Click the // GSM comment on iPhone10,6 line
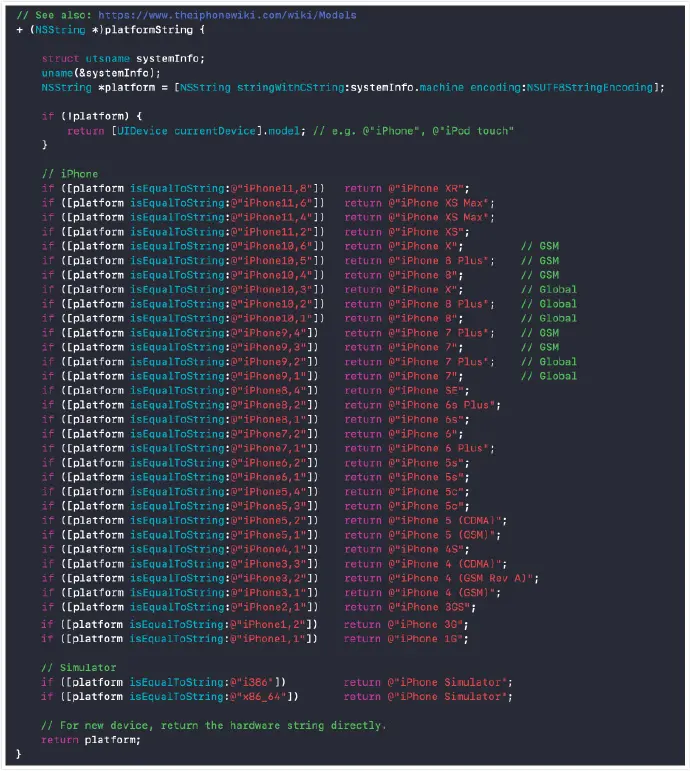Viewport: 690px width, 771px height. pos(540,246)
